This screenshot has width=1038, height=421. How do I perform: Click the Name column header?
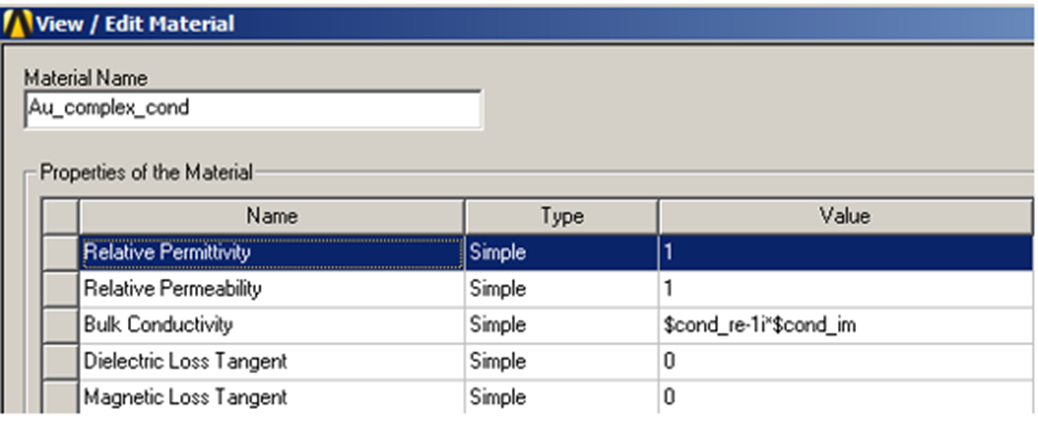click(x=272, y=216)
